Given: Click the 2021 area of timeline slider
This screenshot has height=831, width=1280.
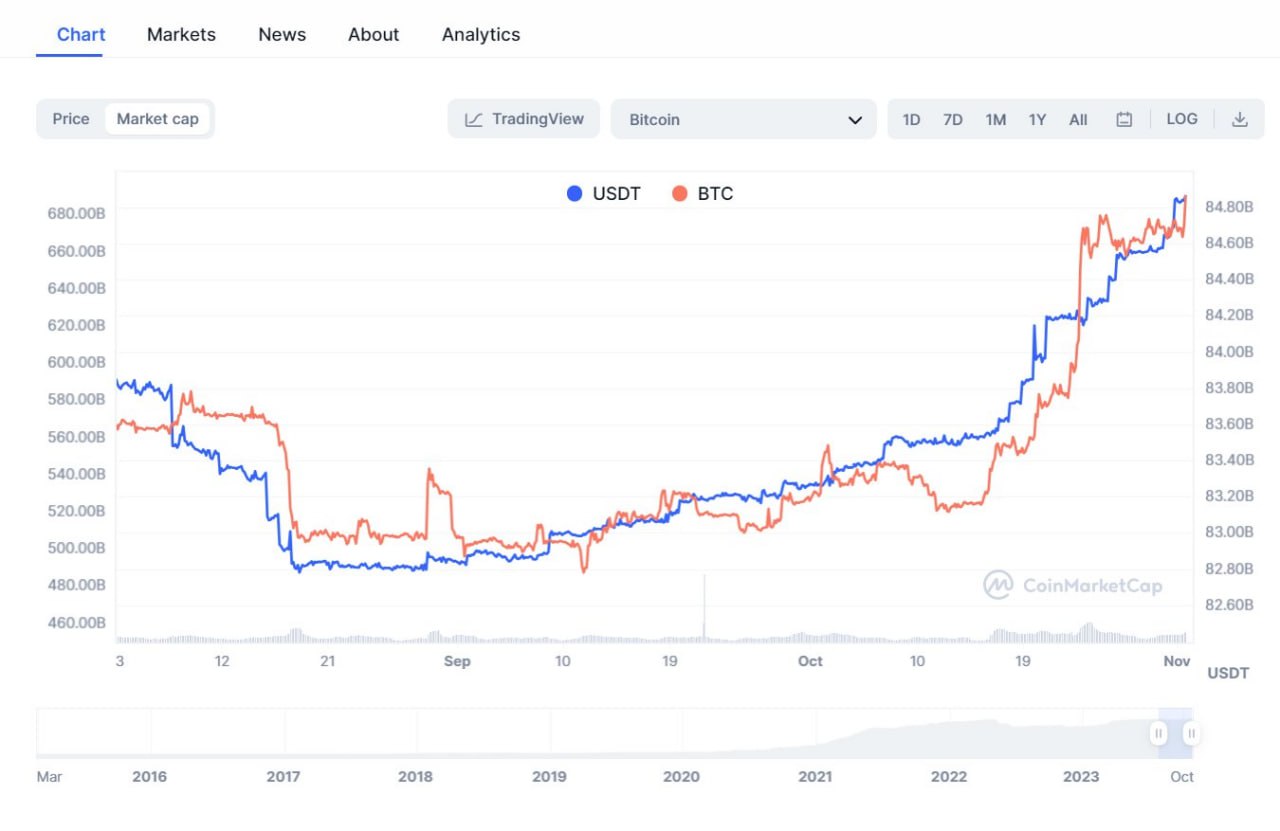Looking at the screenshot, I should click(x=815, y=740).
